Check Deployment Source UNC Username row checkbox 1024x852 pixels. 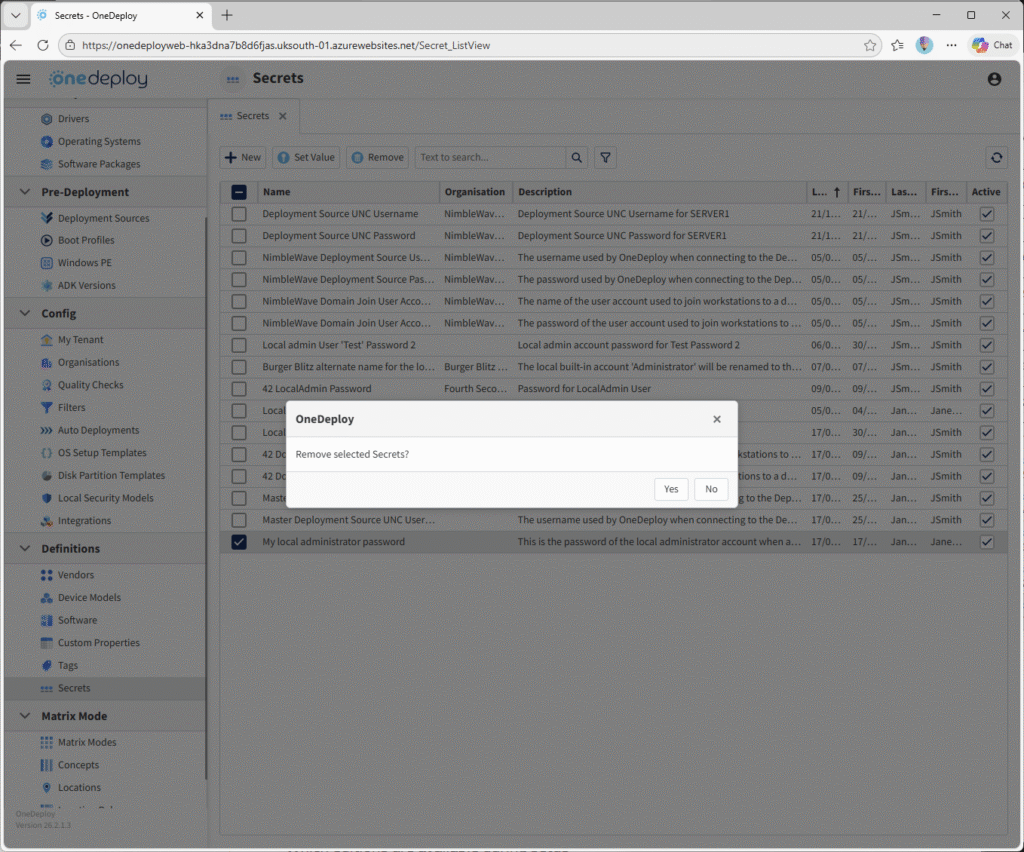click(x=239, y=213)
